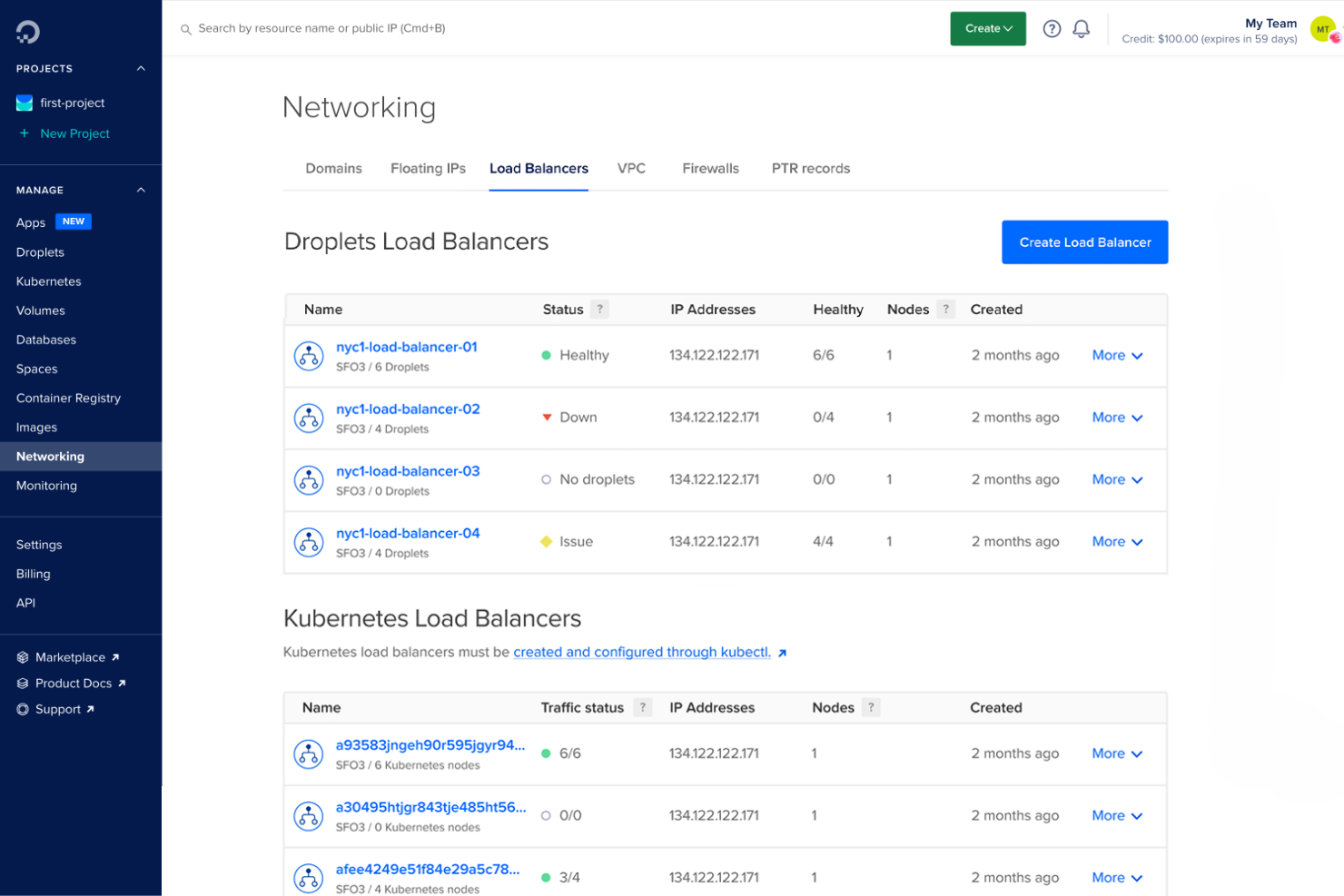Viewport: 1344px width, 896px height.
Task: Open More menu for nyc1-load-balancer-01
Action: tap(1117, 356)
